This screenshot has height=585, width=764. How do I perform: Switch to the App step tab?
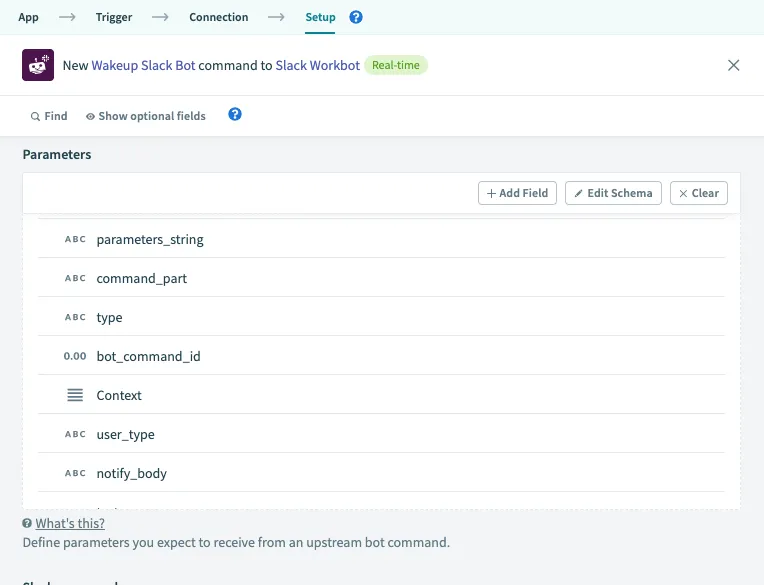click(29, 17)
